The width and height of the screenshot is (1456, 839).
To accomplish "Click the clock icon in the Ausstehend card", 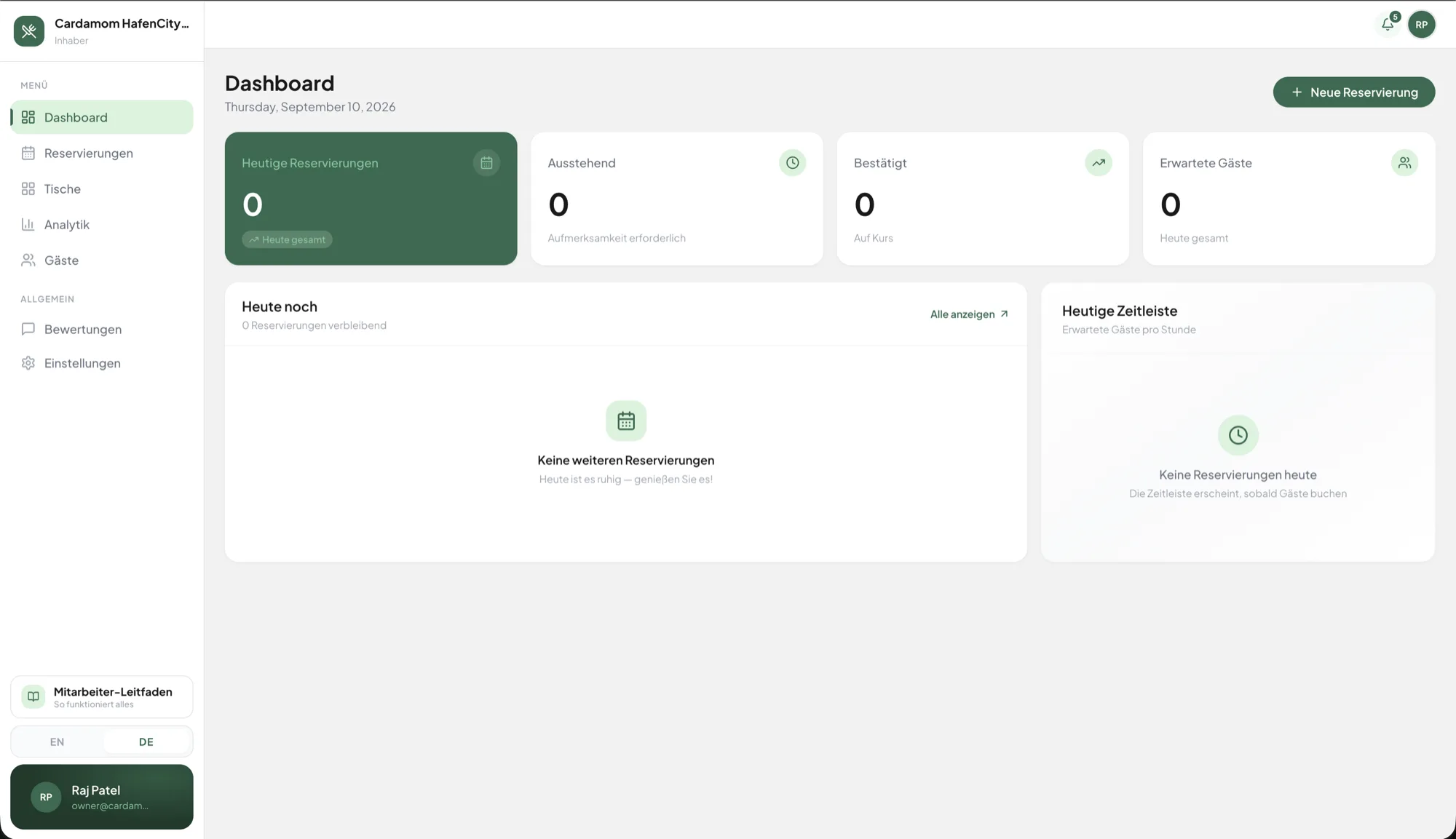I will click(x=792, y=163).
